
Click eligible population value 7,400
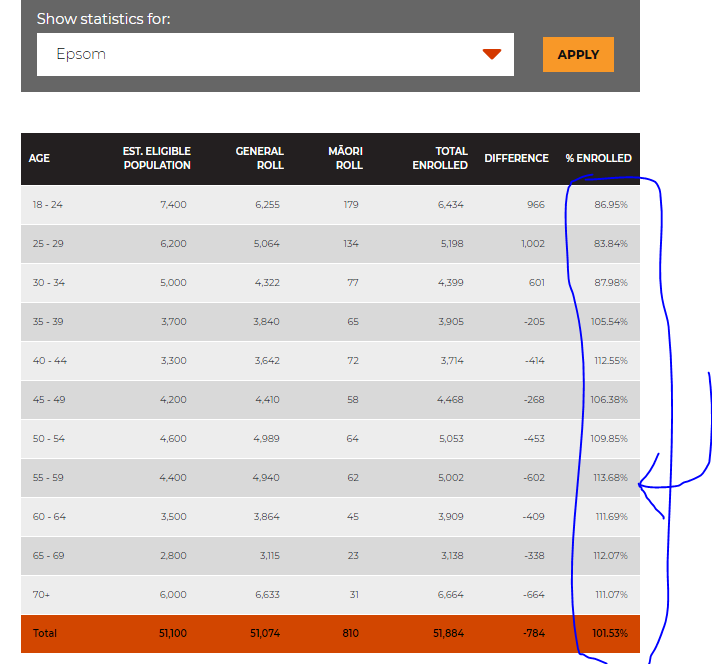click(173, 205)
